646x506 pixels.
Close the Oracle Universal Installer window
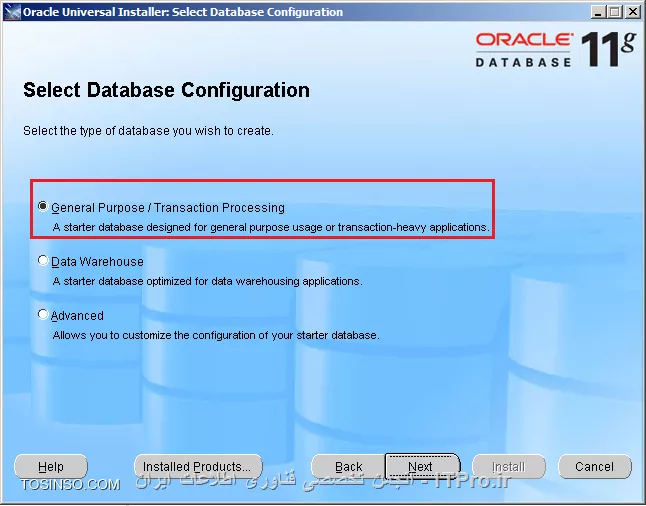[632, 12]
